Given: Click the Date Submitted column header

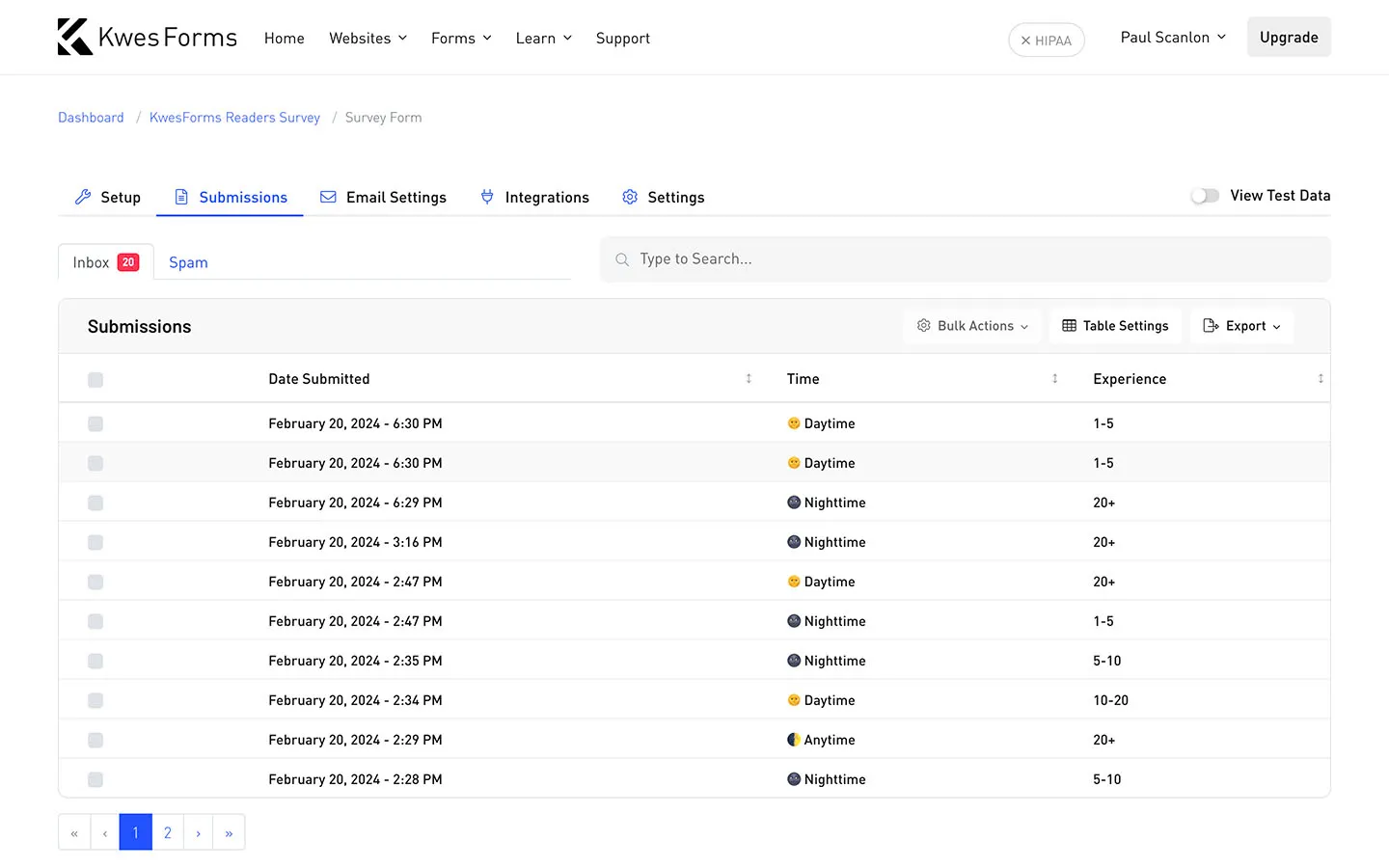Looking at the screenshot, I should (319, 379).
